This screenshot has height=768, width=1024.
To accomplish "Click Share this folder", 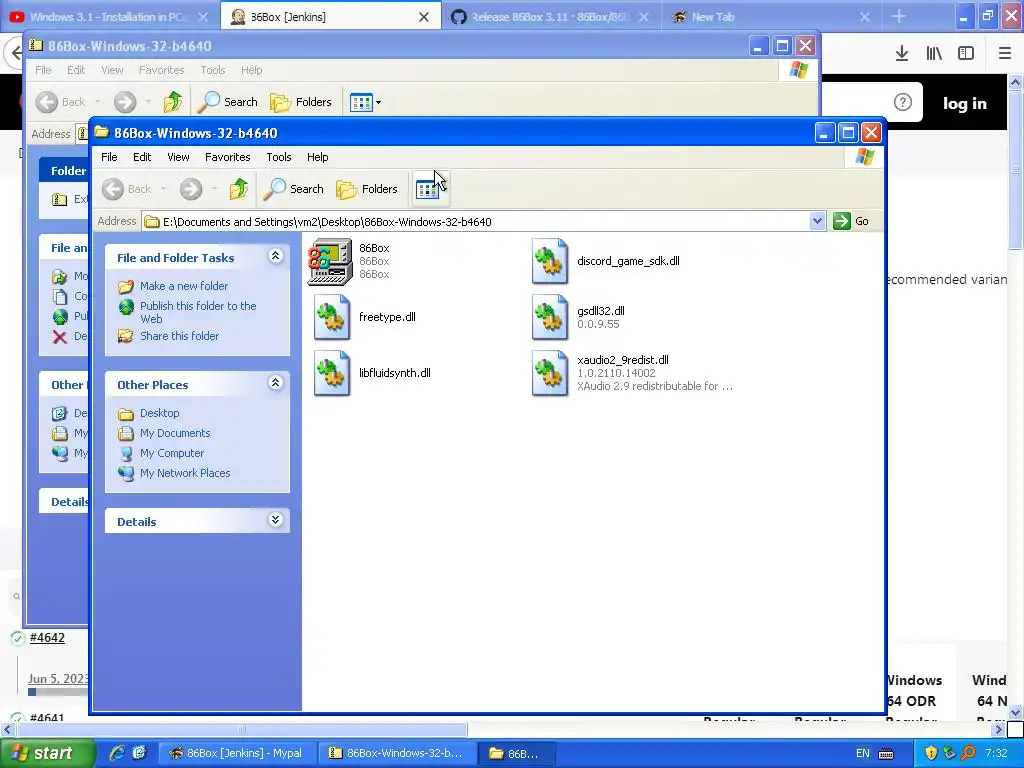I will click(180, 336).
